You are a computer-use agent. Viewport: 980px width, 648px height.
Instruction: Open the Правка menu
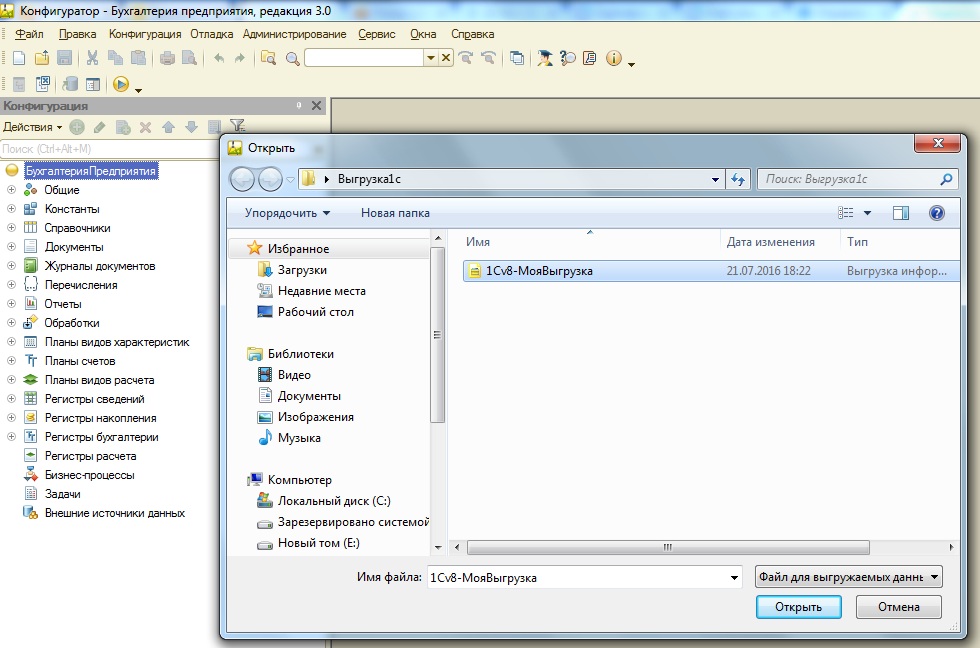pos(78,34)
